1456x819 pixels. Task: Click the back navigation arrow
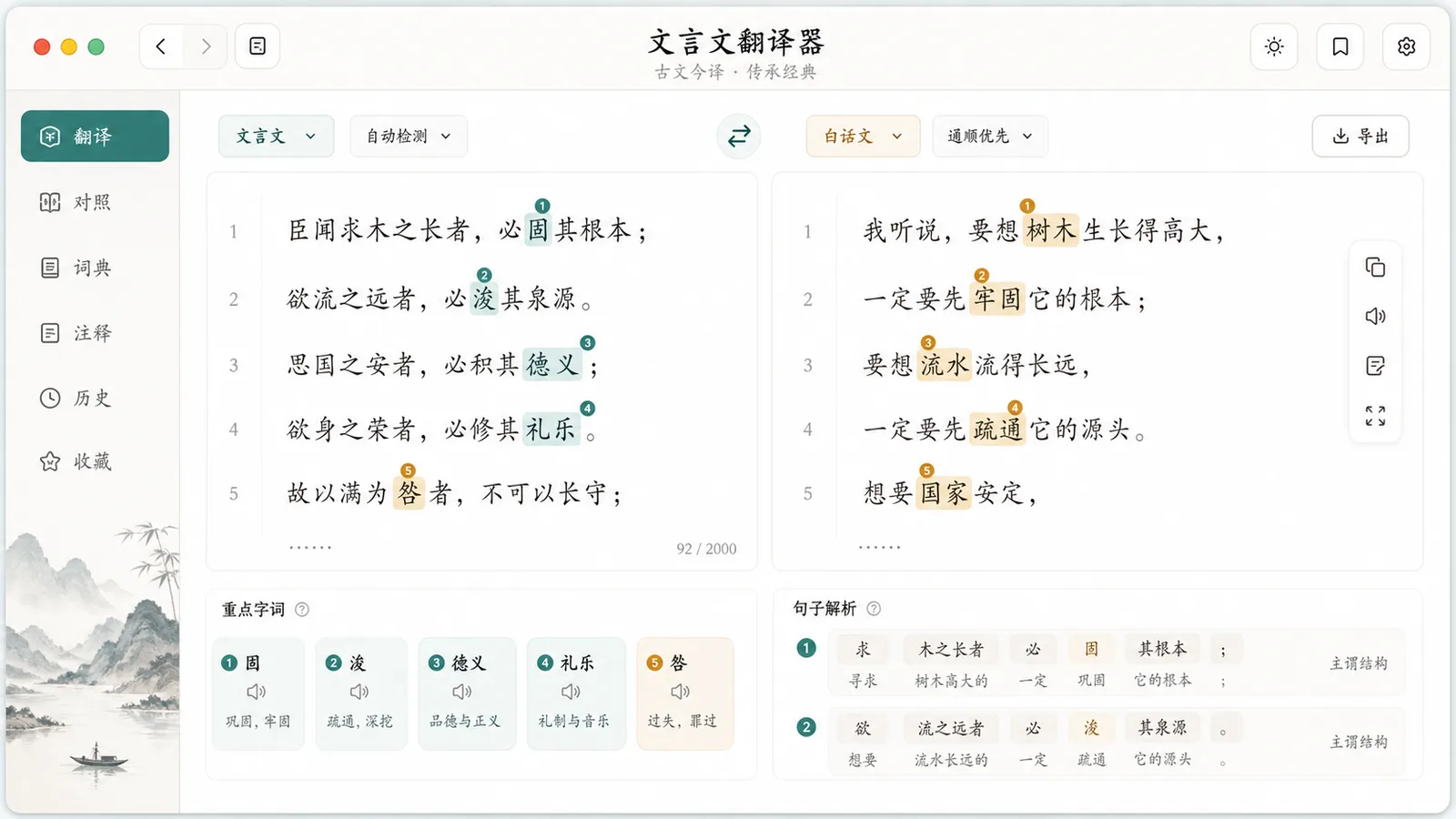[x=161, y=46]
